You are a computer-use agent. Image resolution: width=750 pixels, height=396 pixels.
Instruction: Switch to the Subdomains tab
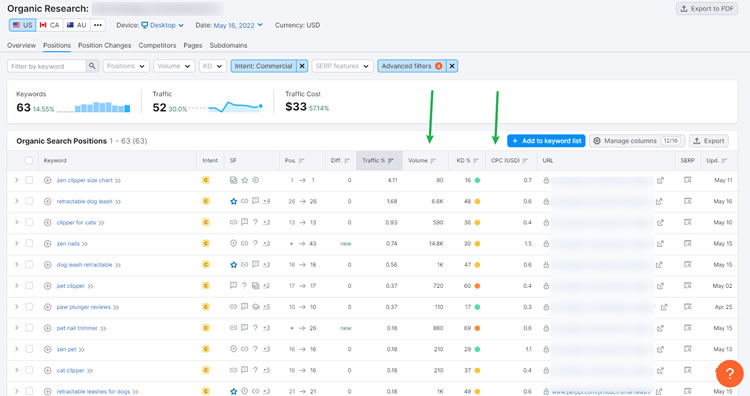tap(228, 45)
